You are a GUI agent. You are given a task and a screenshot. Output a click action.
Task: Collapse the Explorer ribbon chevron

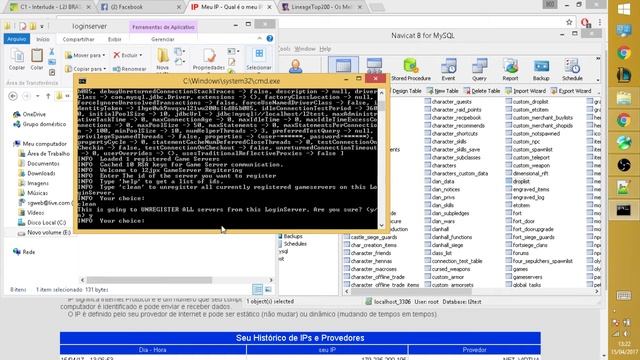(x=260, y=38)
